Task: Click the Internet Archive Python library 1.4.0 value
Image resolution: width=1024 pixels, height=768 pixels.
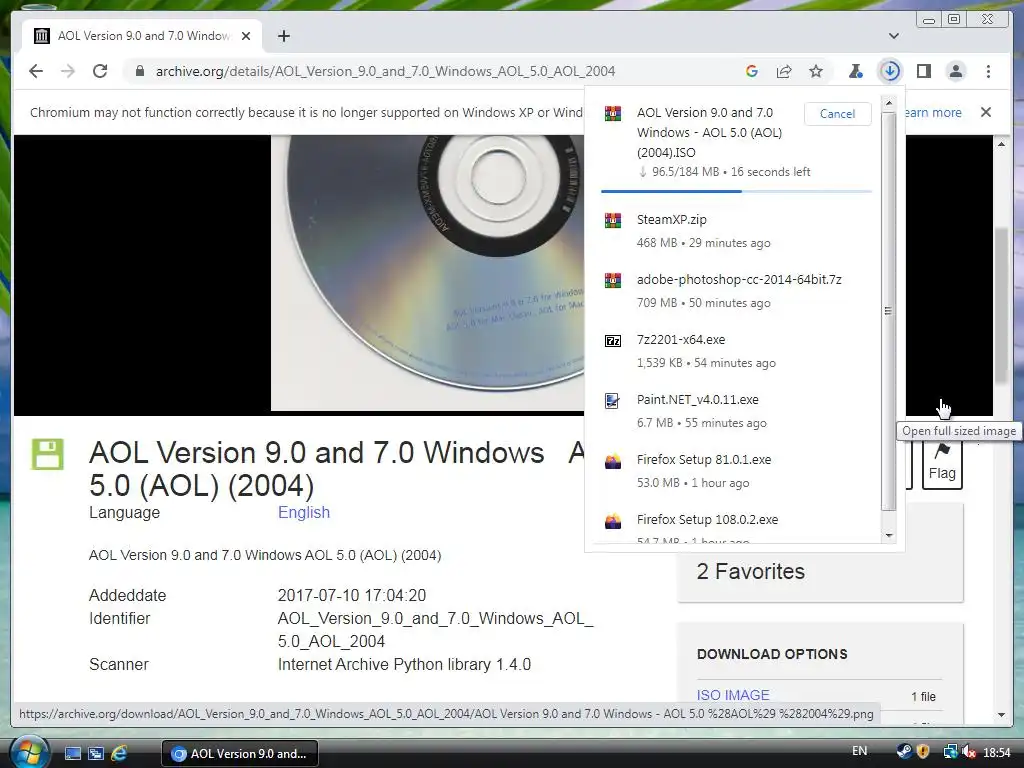Action: click(x=404, y=664)
